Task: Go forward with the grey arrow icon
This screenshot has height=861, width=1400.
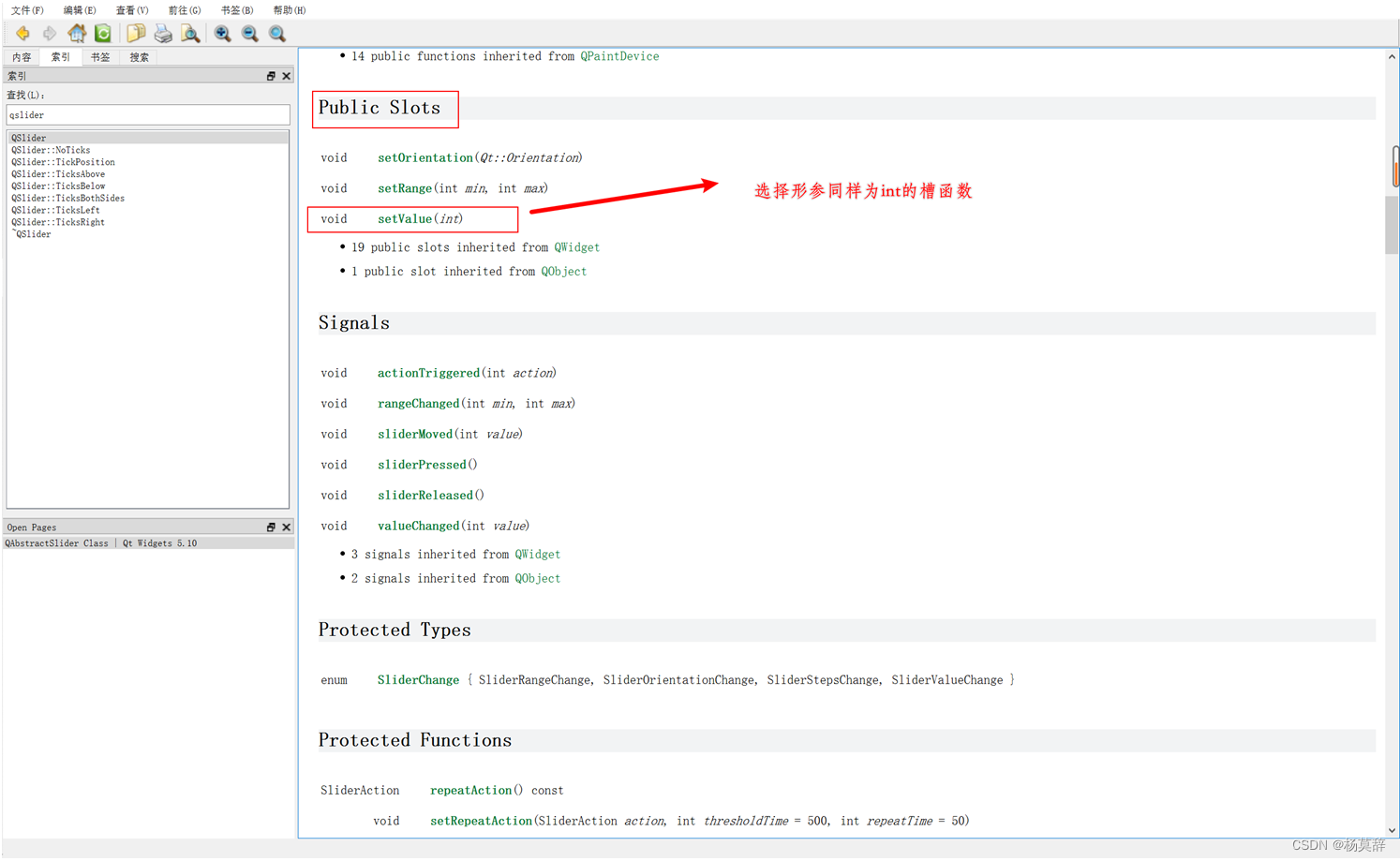Action: tap(50, 34)
